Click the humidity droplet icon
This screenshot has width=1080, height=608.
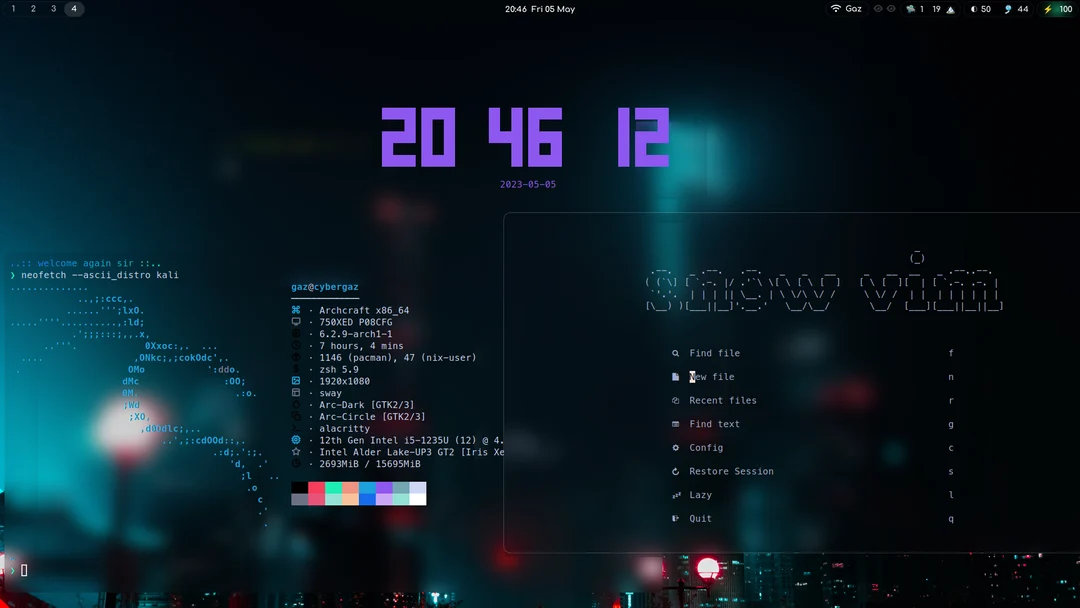click(x=1009, y=8)
